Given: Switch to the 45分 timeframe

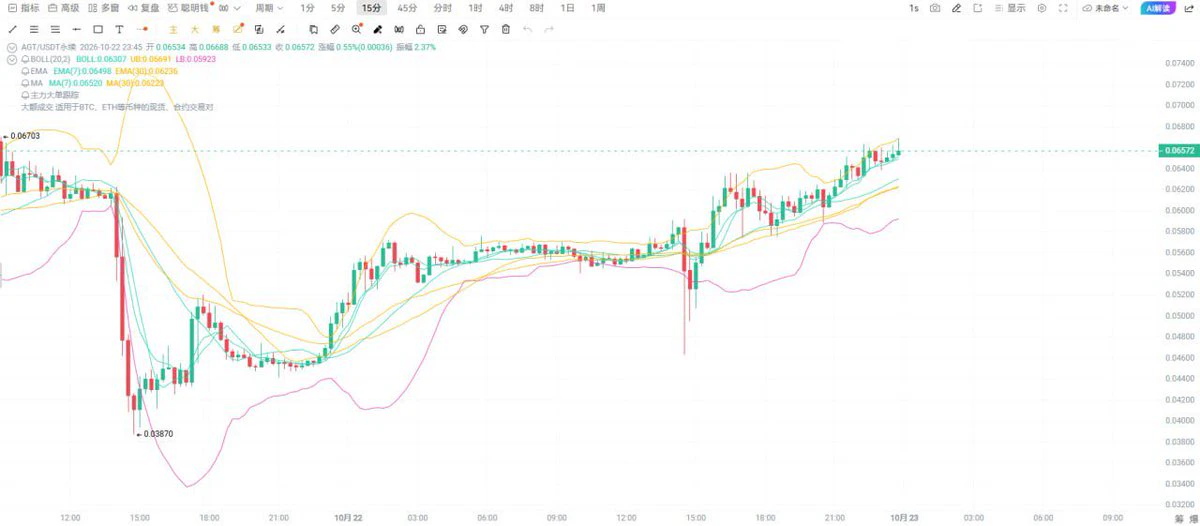Looking at the screenshot, I should (x=407, y=8).
